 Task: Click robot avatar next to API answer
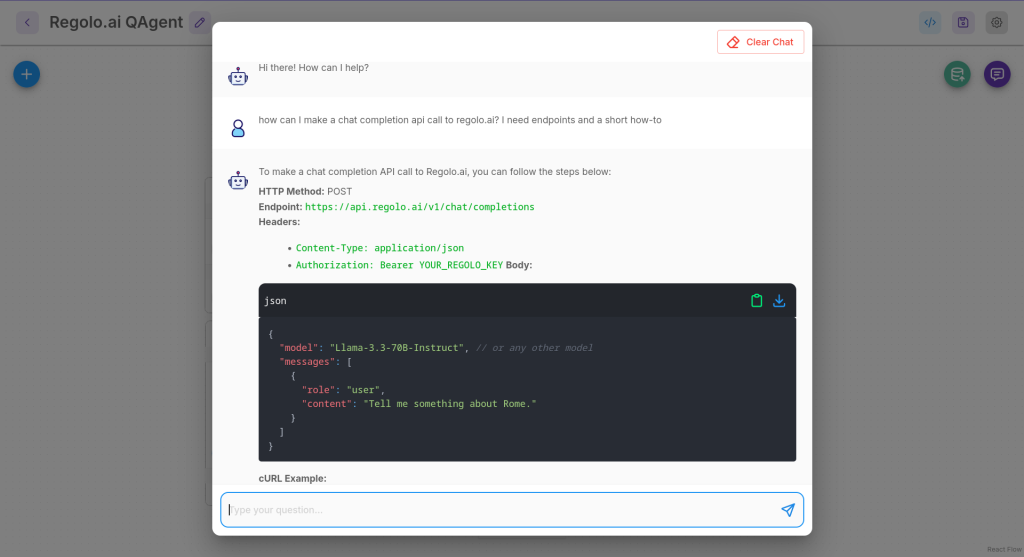pos(238,180)
